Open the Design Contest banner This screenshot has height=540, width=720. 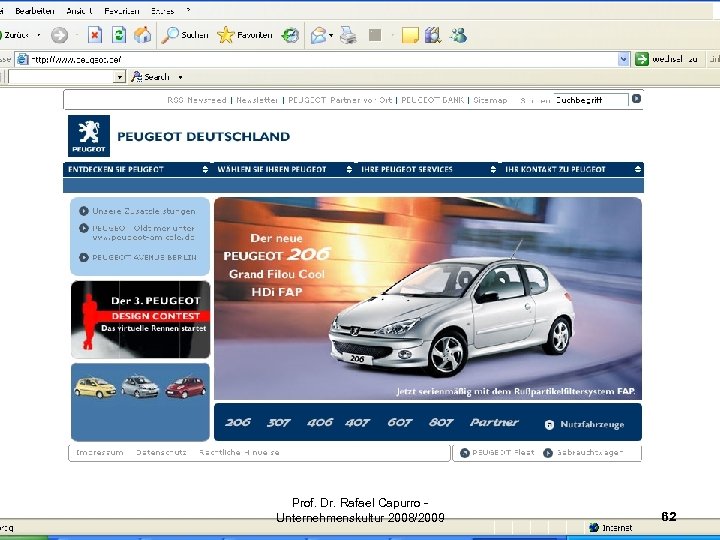[141, 320]
